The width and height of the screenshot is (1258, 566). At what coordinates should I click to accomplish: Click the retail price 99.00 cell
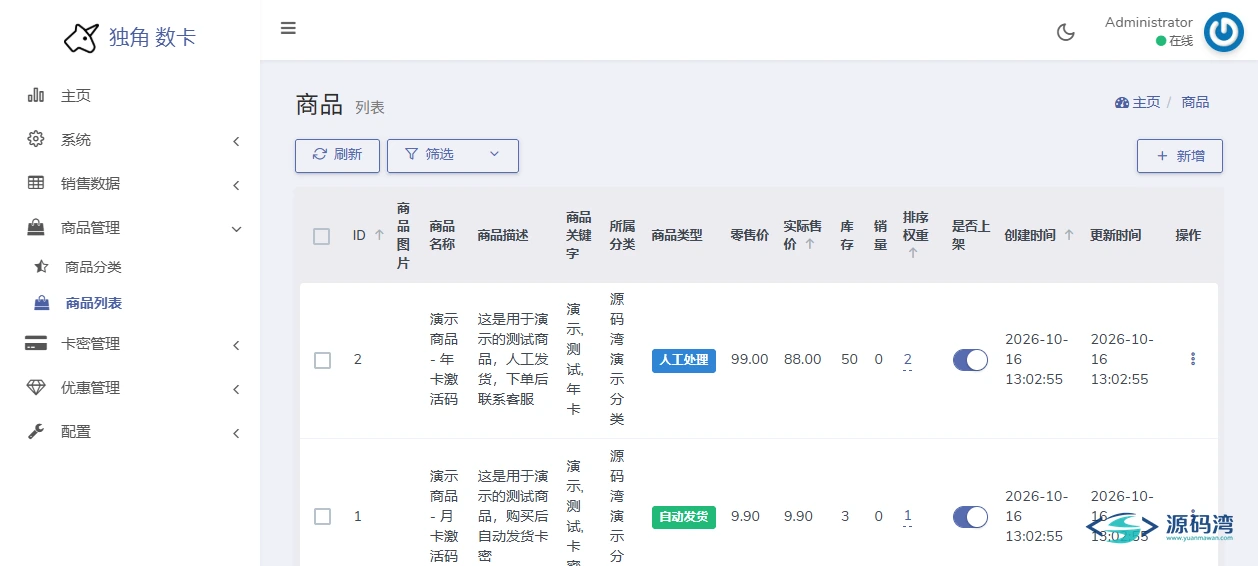coord(750,359)
